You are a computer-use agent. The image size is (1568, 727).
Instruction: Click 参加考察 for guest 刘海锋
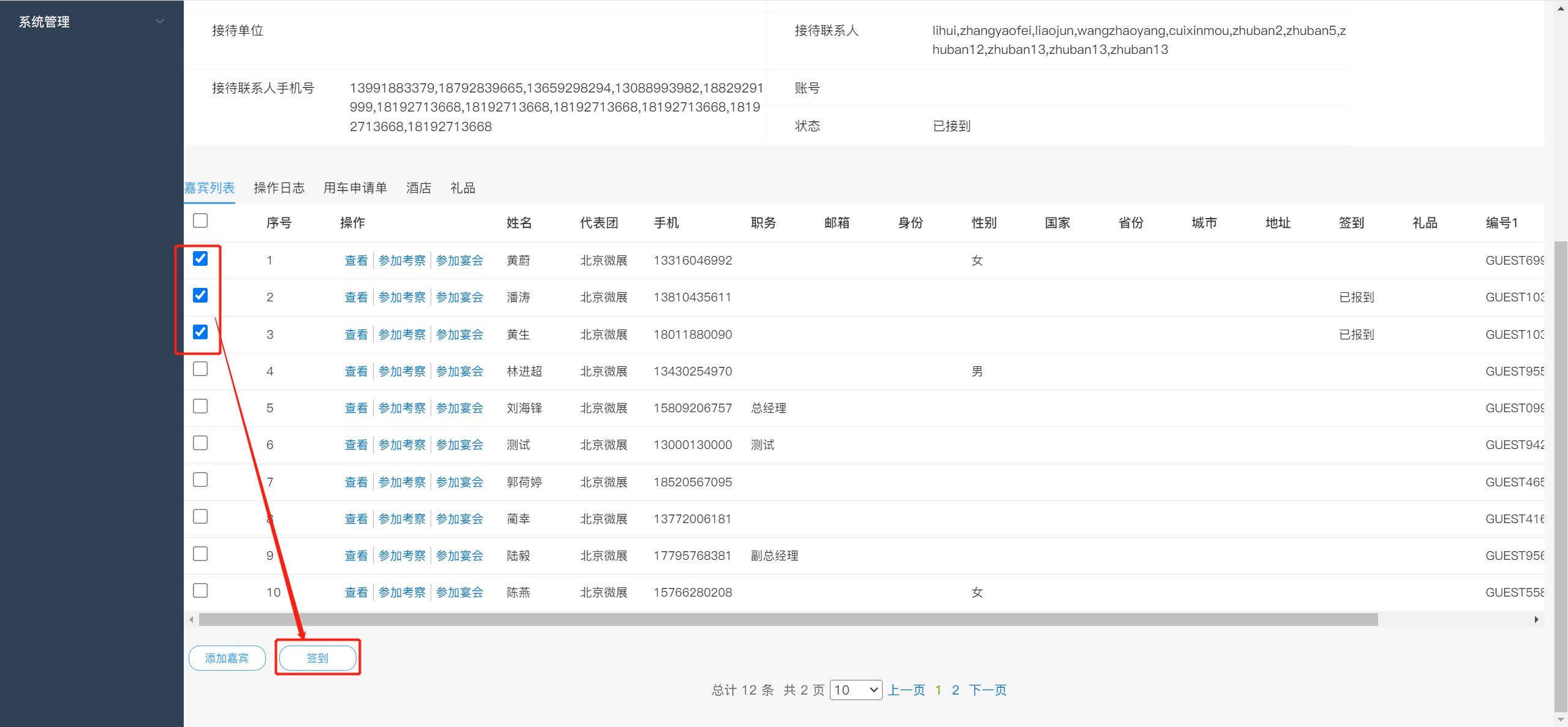(x=402, y=408)
